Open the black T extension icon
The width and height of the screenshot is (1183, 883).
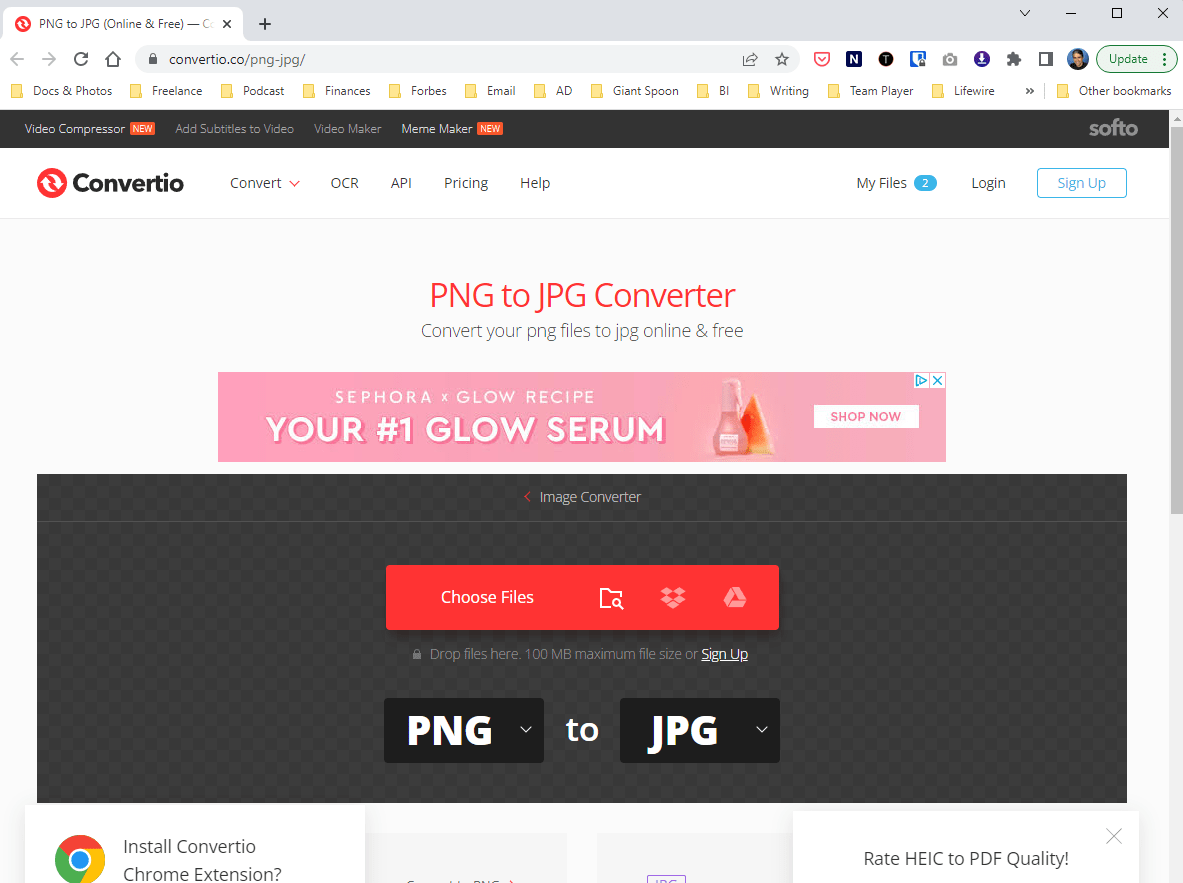click(886, 59)
